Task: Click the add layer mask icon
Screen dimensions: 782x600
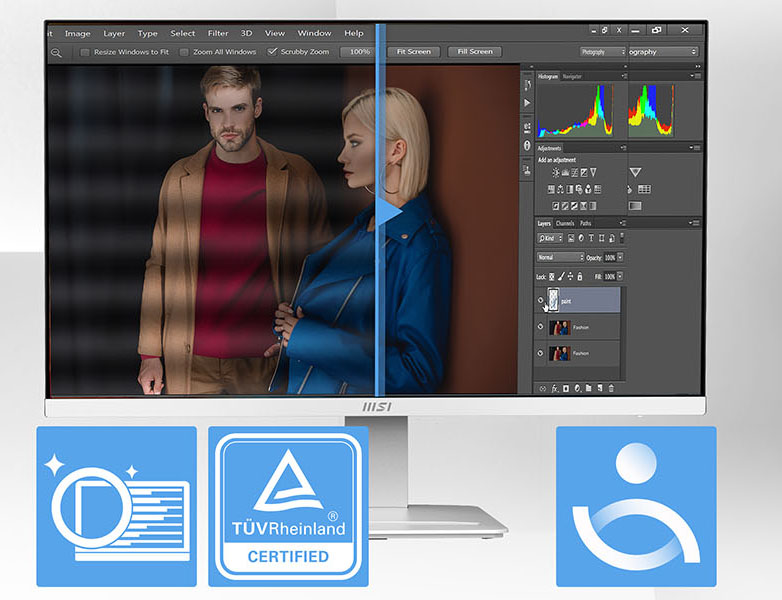Action: 566,388
